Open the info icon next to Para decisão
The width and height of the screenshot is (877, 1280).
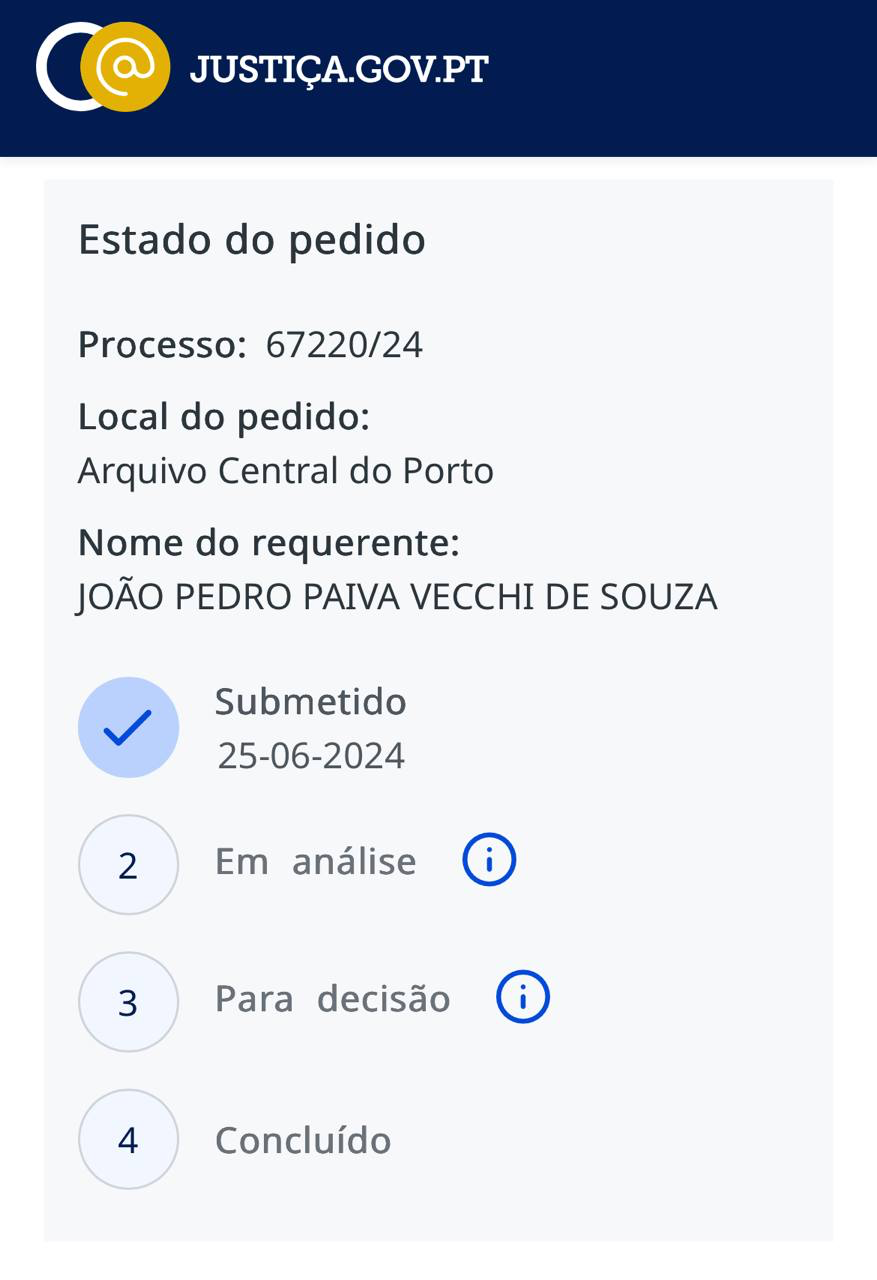pos(523,997)
